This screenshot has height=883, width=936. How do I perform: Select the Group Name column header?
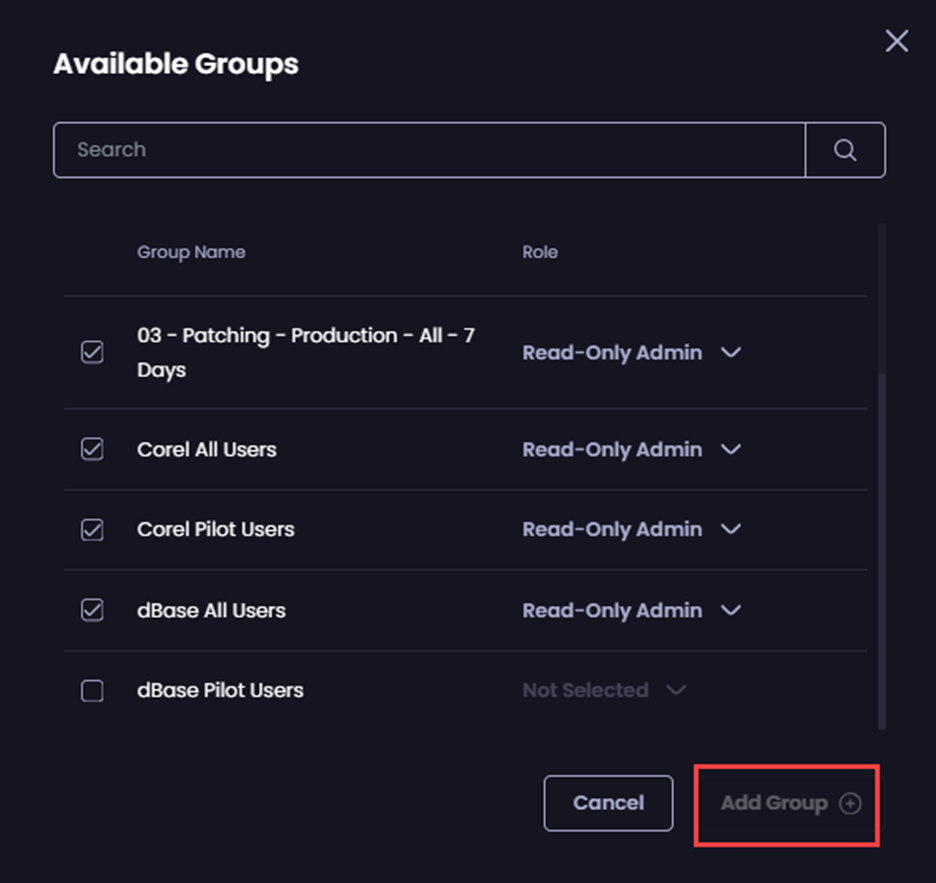191,252
